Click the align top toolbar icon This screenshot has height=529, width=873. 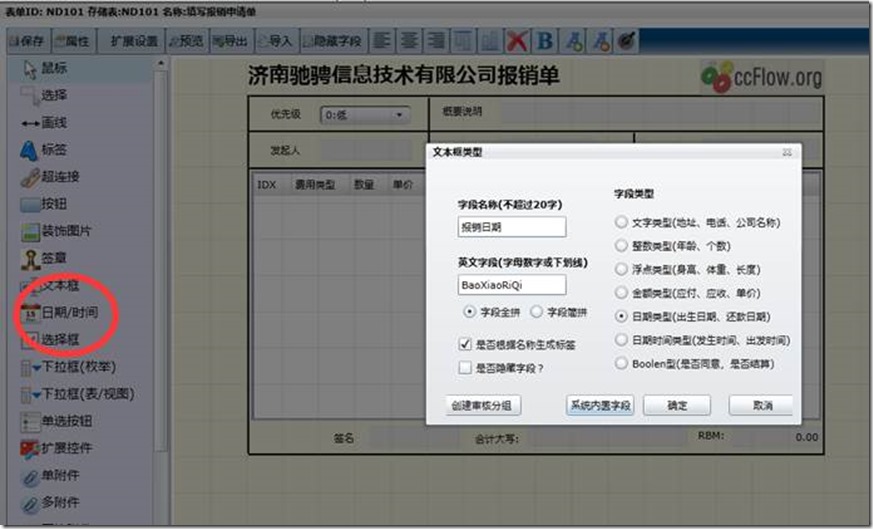(463, 41)
